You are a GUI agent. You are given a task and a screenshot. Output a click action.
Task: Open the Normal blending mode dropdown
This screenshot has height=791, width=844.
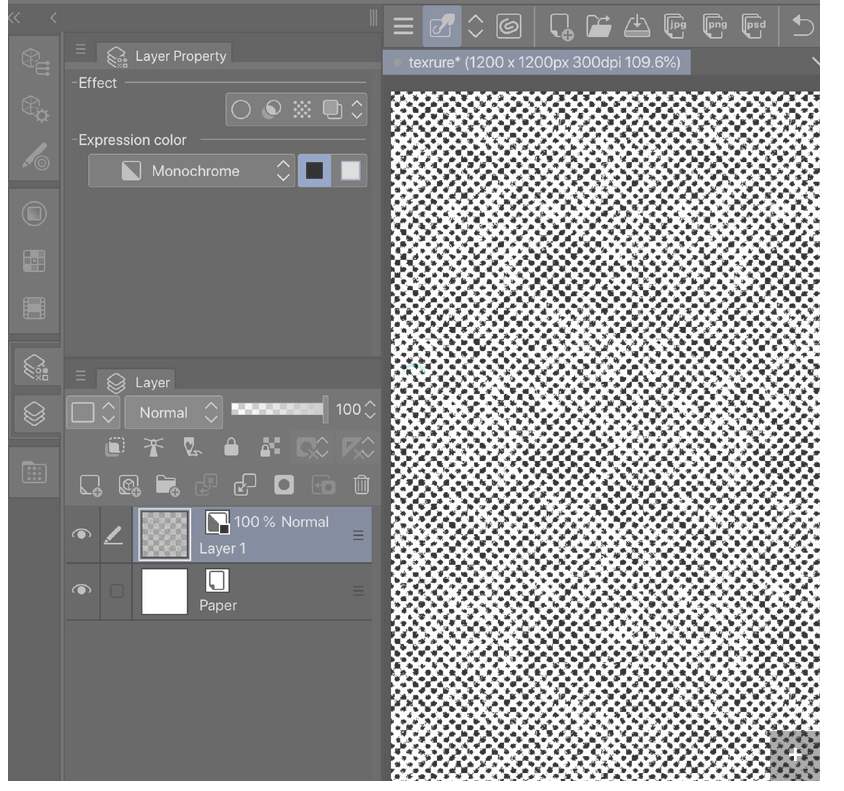(174, 413)
